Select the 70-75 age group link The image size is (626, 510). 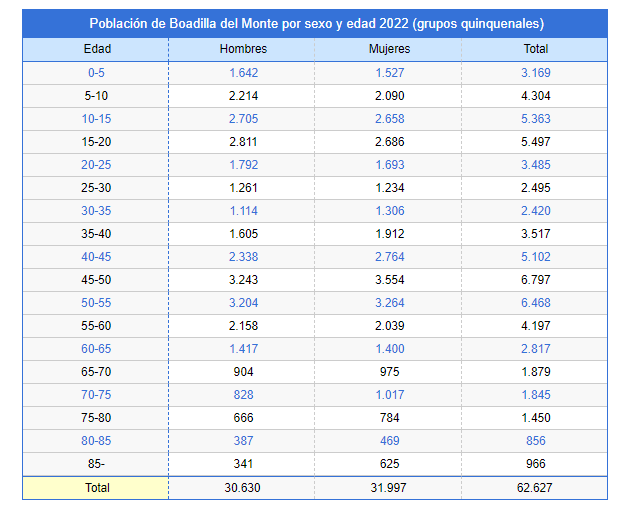tap(97, 395)
